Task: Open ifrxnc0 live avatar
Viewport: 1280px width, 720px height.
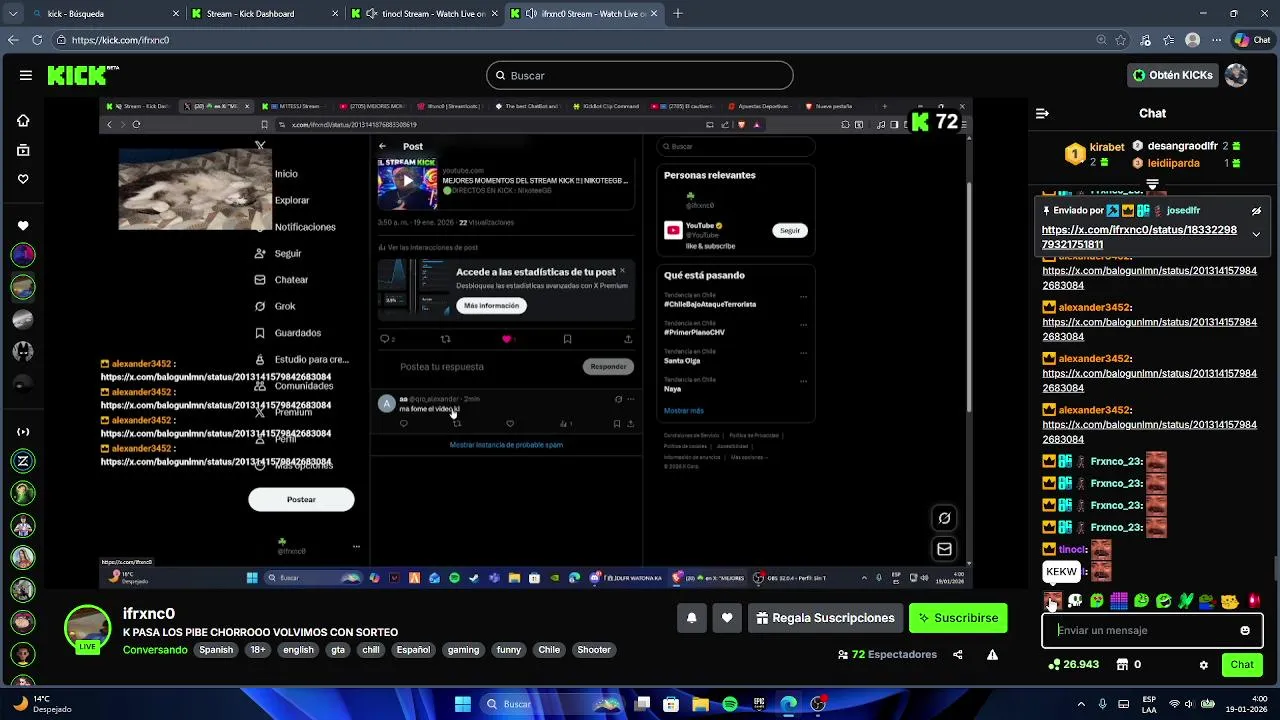Action: point(88,628)
